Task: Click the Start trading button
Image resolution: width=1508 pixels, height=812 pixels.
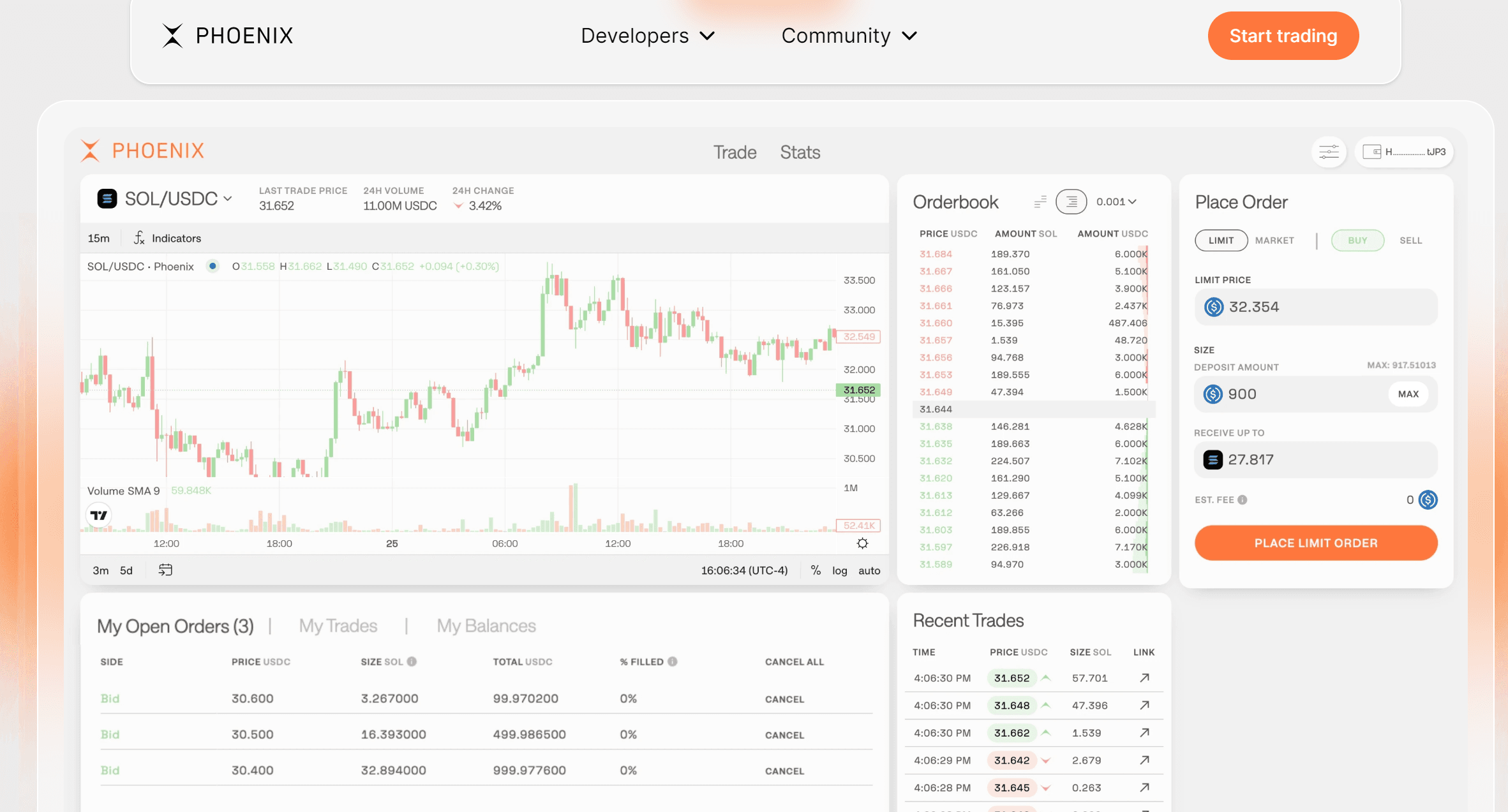Action: click(1283, 36)
